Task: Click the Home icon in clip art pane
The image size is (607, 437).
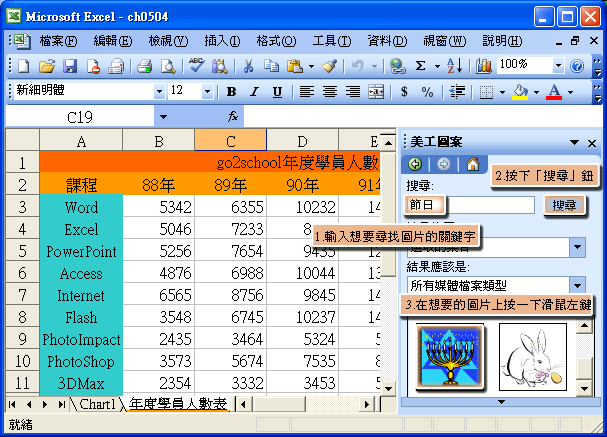Action: tap(472, 164)
